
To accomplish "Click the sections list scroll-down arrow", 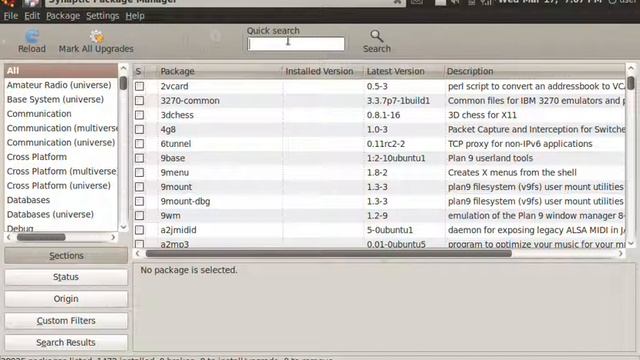I will 123,227.
